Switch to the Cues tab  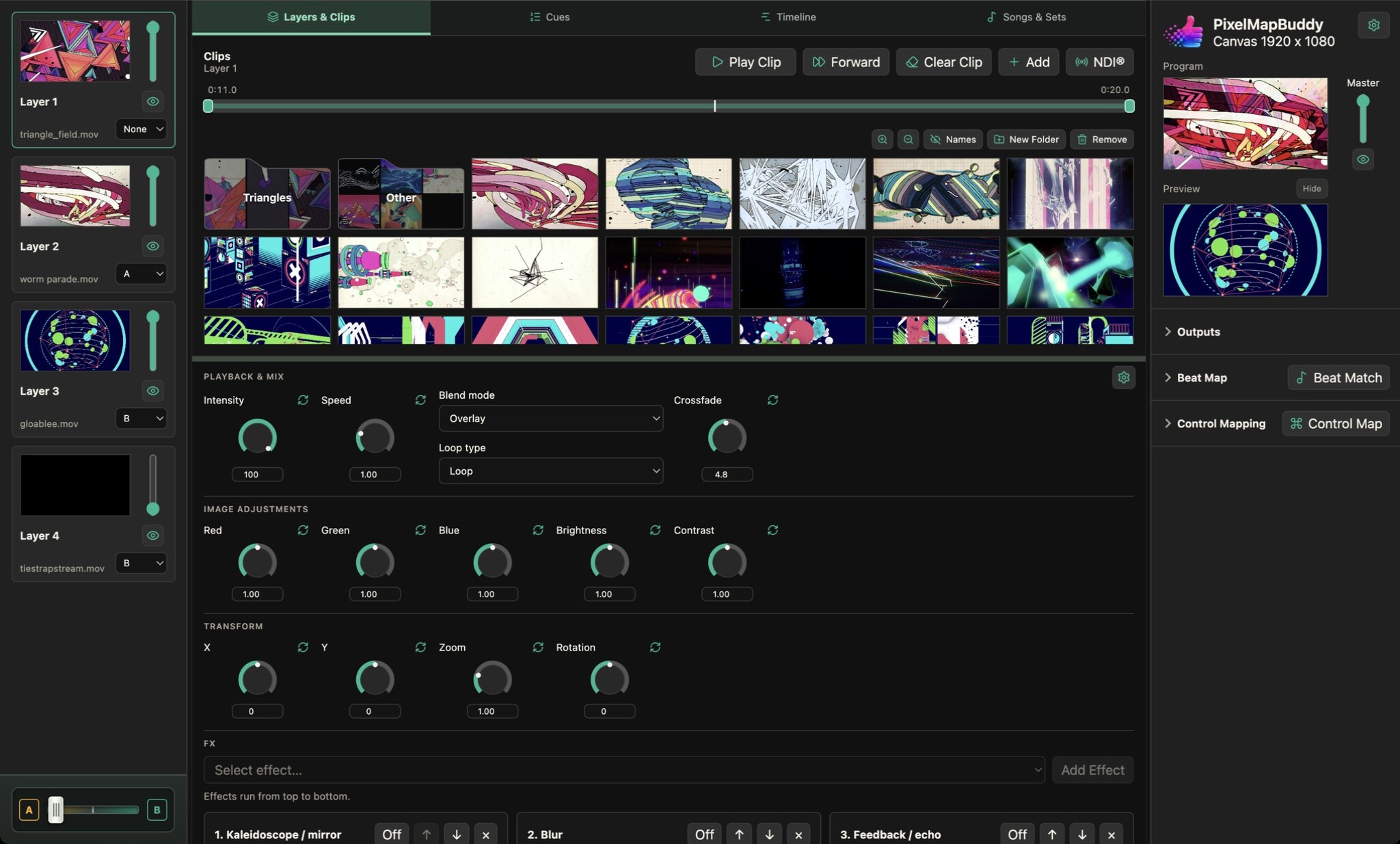point(550,17)
